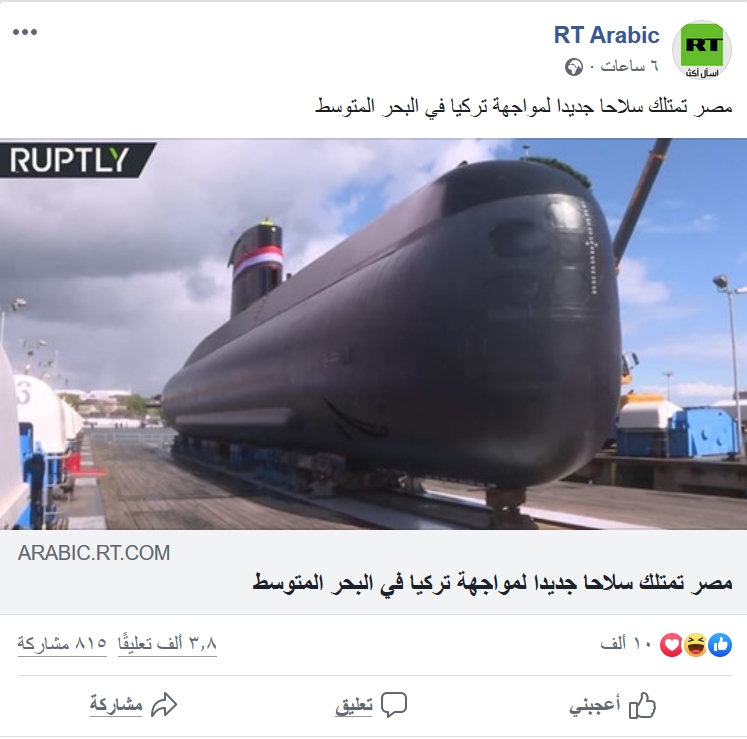
Task: Click the RT Arabic profile picture
Action: (x=701, y=50)
